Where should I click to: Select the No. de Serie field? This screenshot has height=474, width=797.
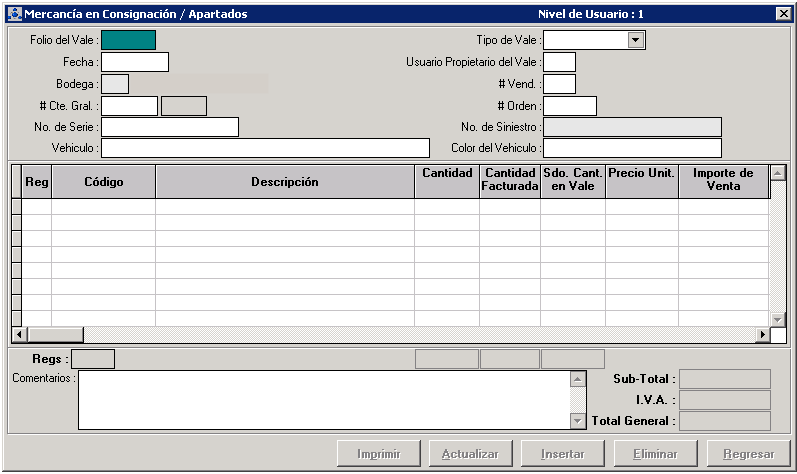pos(169,127)
